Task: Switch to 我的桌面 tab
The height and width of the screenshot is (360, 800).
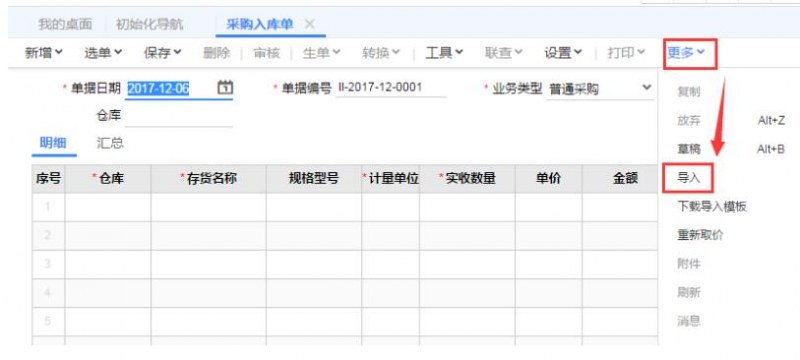Action: click(x=65, y=24)
